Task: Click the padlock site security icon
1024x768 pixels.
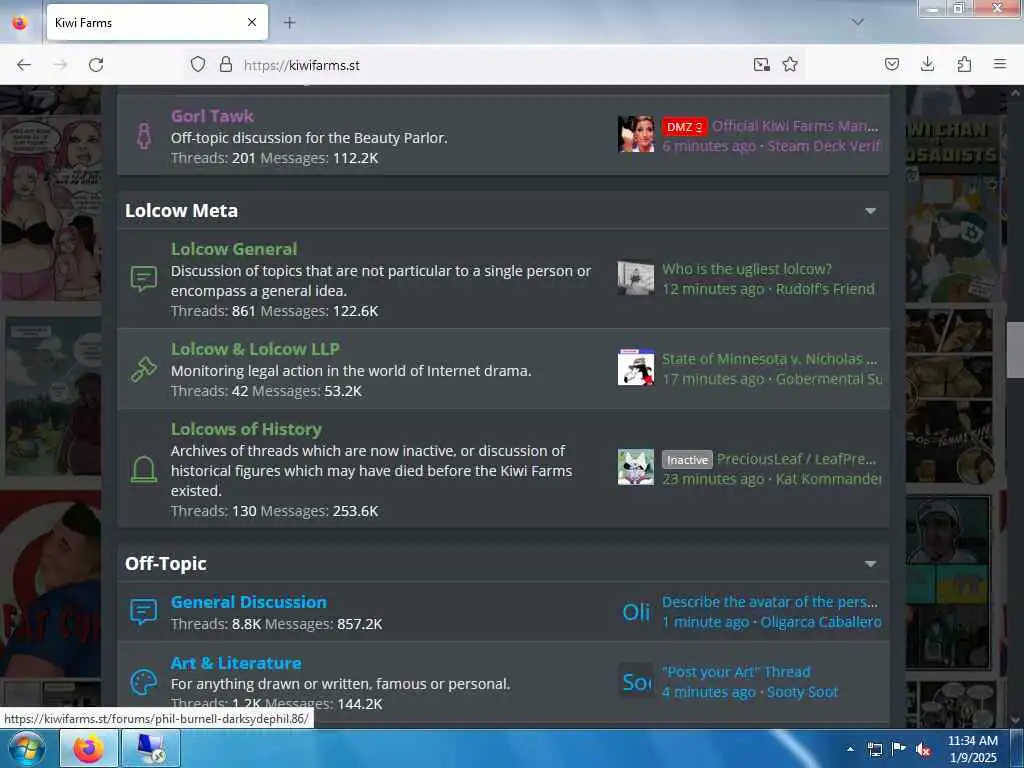Action: (x=226, y=65)
